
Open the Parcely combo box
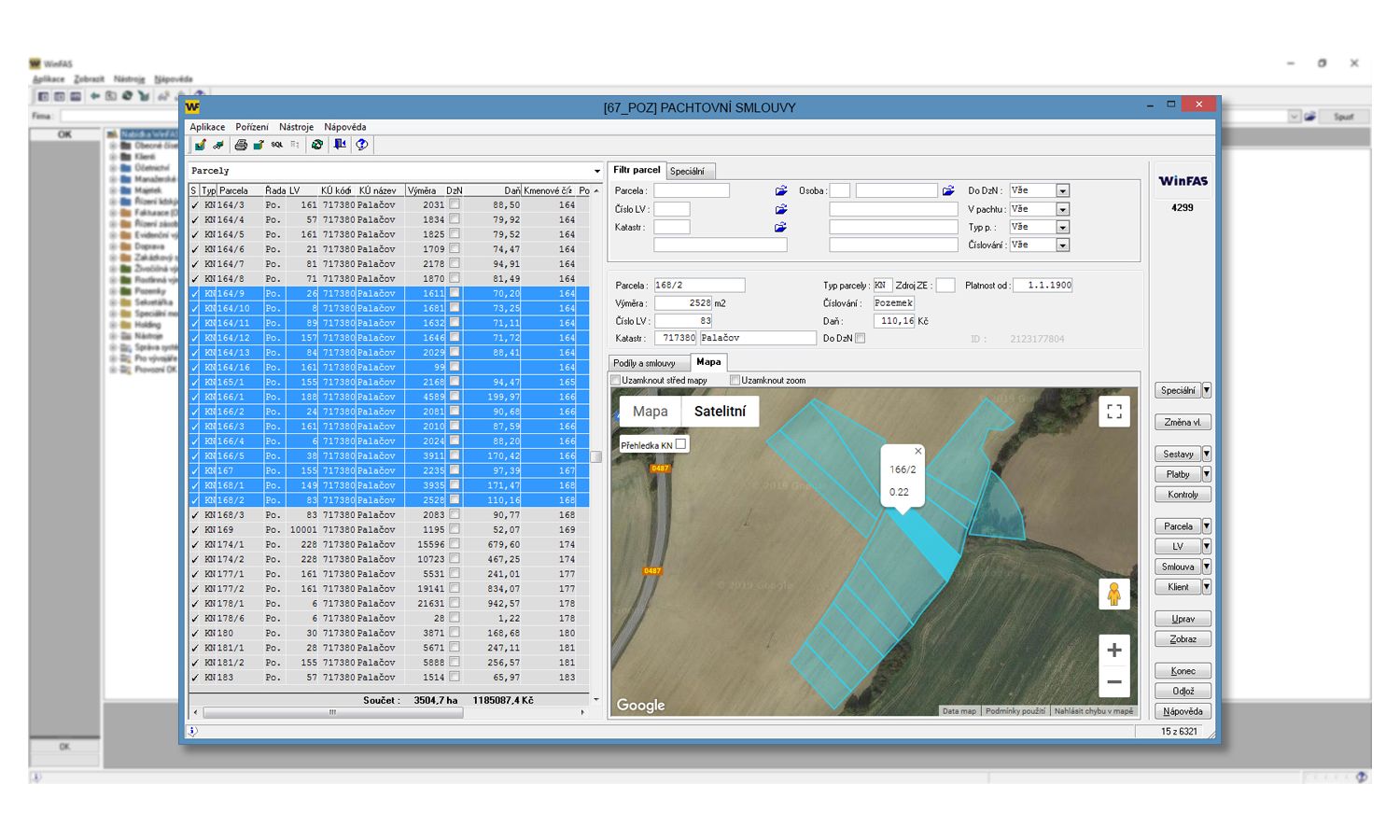tap(596, 171)
